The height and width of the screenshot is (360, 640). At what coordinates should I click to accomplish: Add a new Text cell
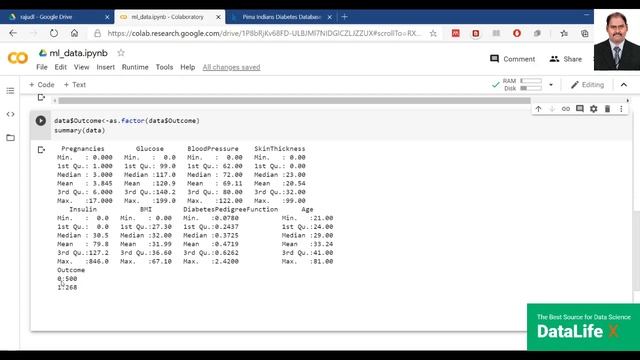(75, 85)
